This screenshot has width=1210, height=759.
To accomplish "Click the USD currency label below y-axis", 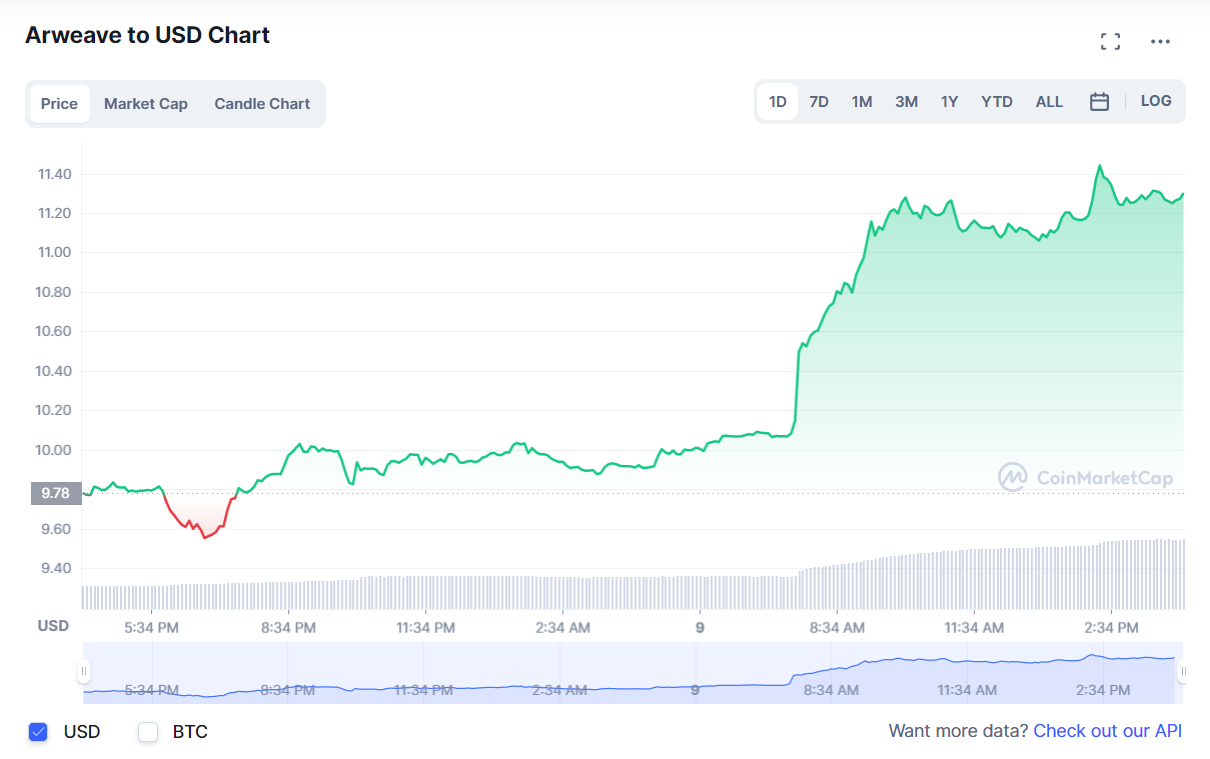I will (x=53, y=626).
